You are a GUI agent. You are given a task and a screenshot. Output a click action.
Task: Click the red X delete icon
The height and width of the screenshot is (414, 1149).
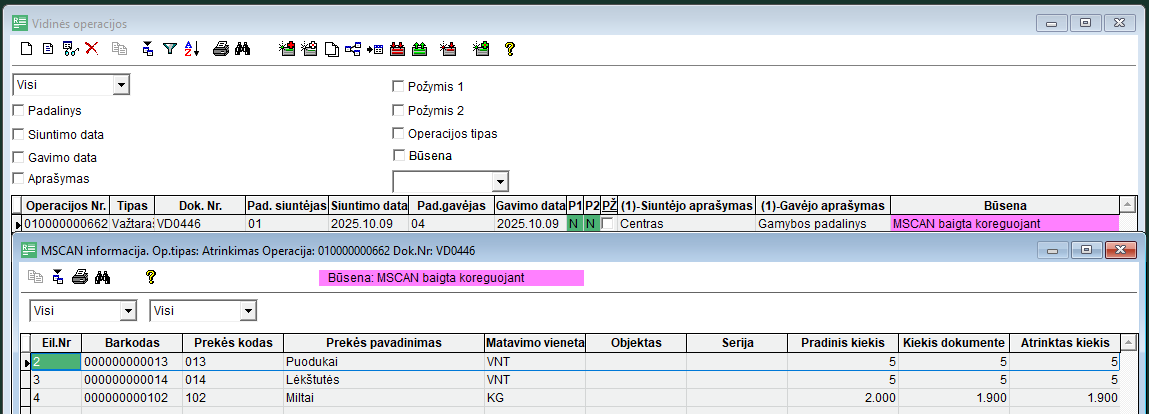coord(91,48)
